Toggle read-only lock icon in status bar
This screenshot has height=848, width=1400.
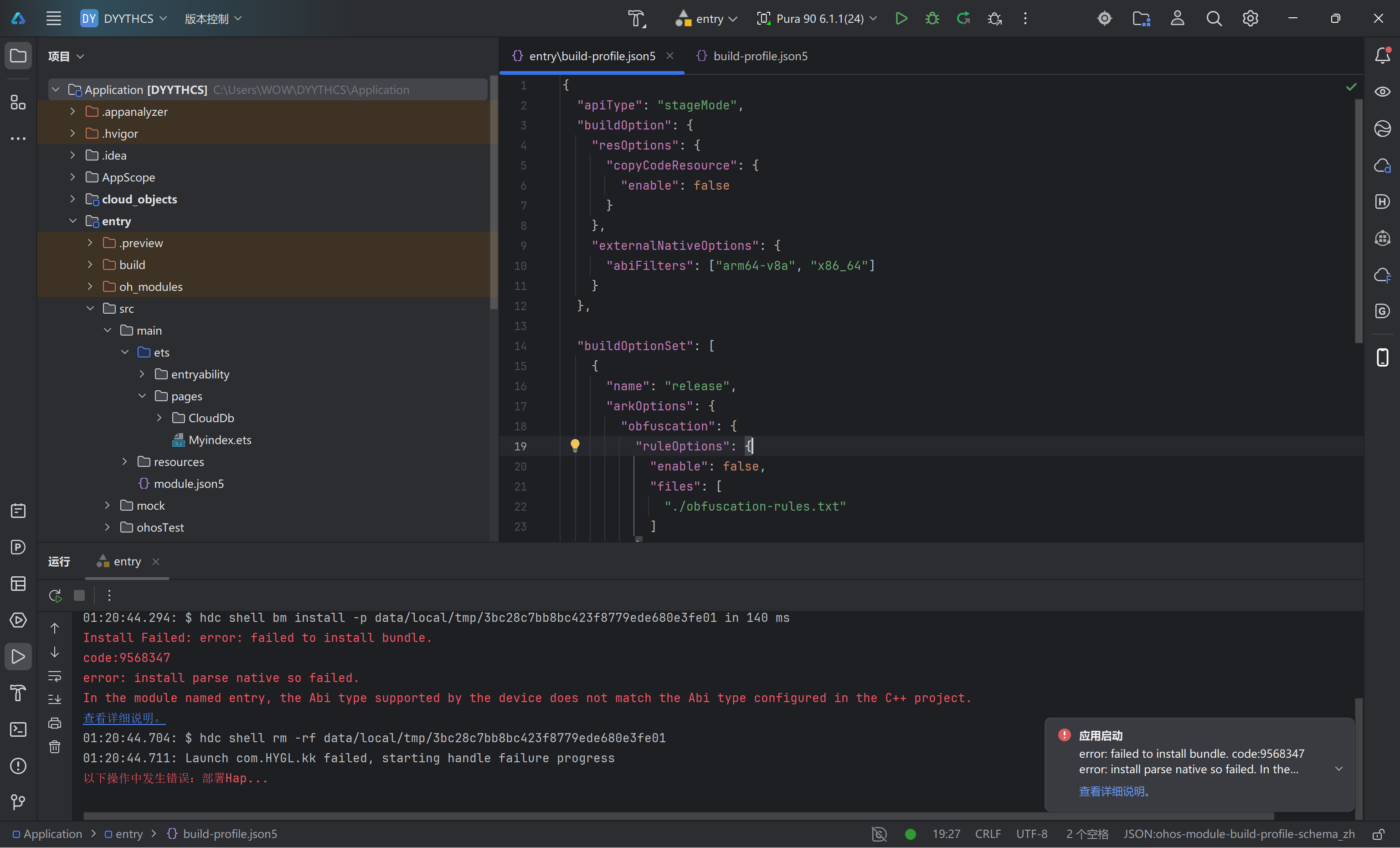pyautogui.click(x=1378, y=834)
